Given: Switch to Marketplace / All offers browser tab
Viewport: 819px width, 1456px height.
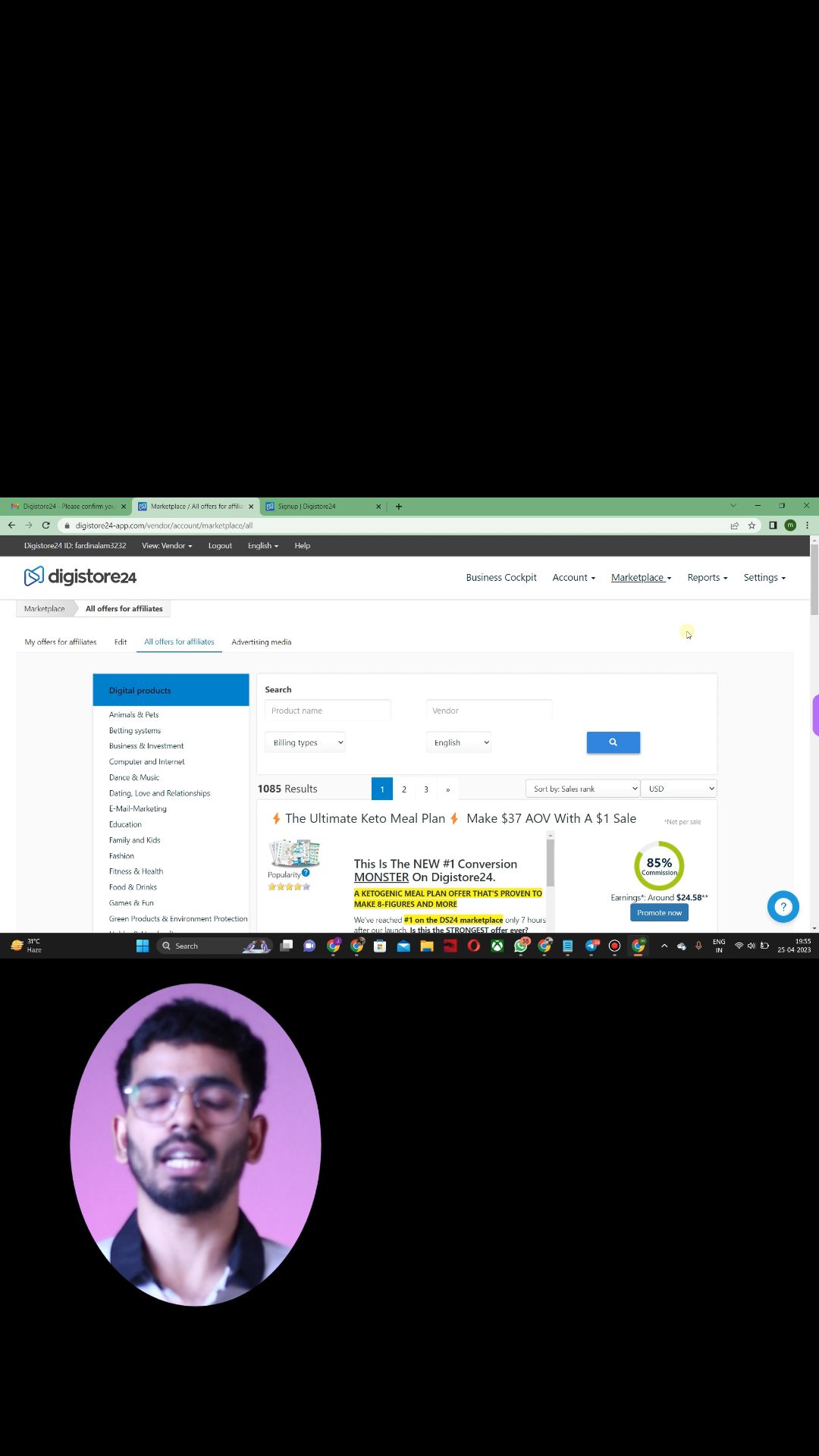Looking at the screenshot, I should pyautogui.click(x=196, y=506).
